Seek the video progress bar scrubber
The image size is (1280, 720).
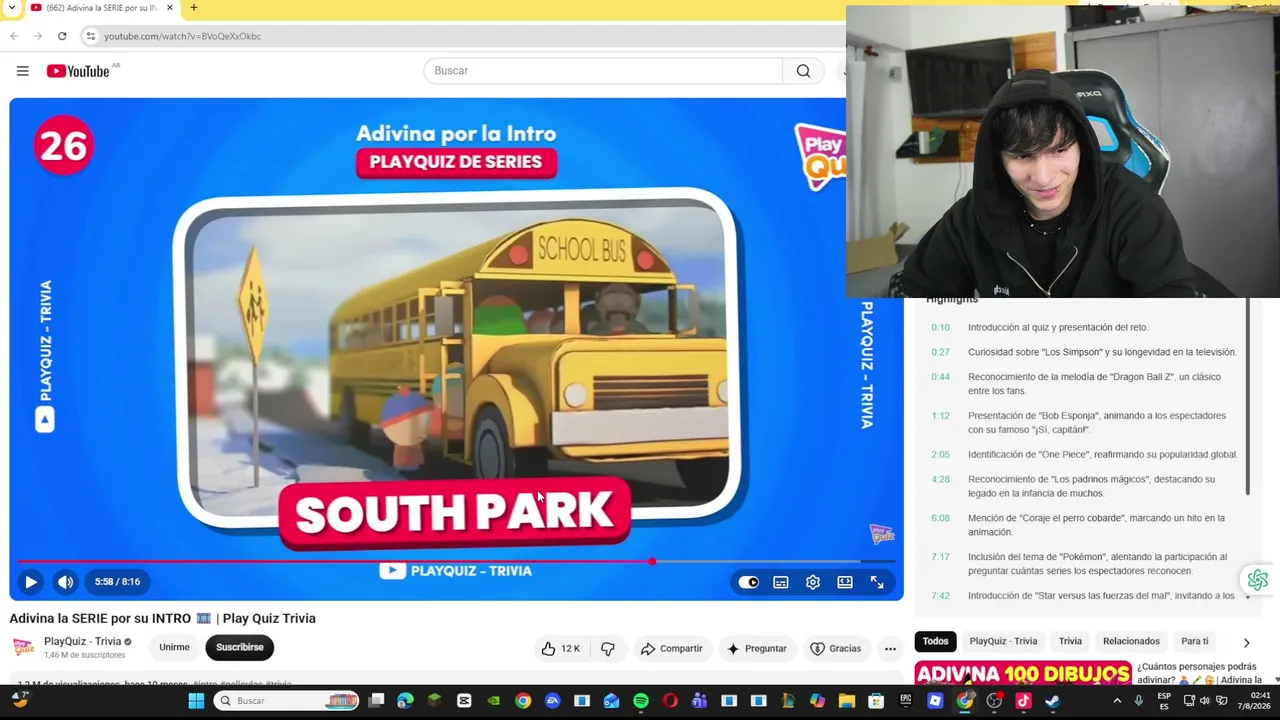pyautogui.click(x=652, y=562)
